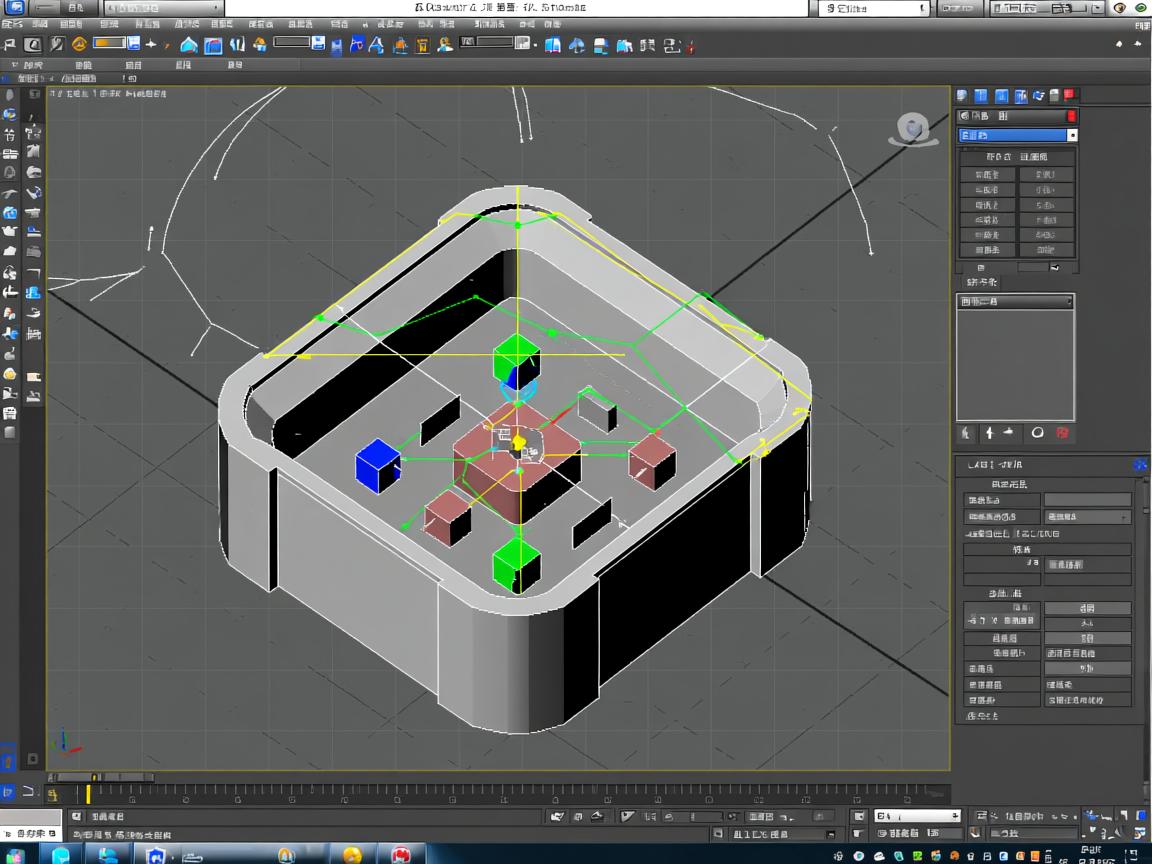Click the red remove-modifier icon below the stack
1152x864 pixels.
point(1062,433)
